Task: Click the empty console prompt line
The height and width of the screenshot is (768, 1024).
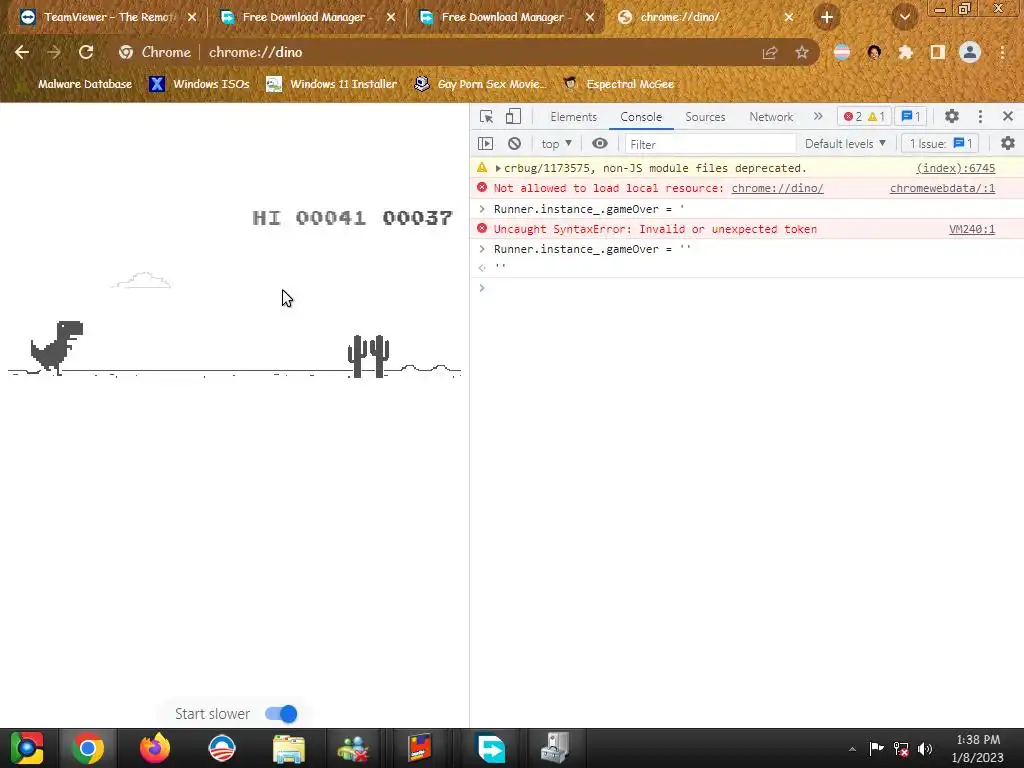Action: pyautogui.click(x=746, y=288)
